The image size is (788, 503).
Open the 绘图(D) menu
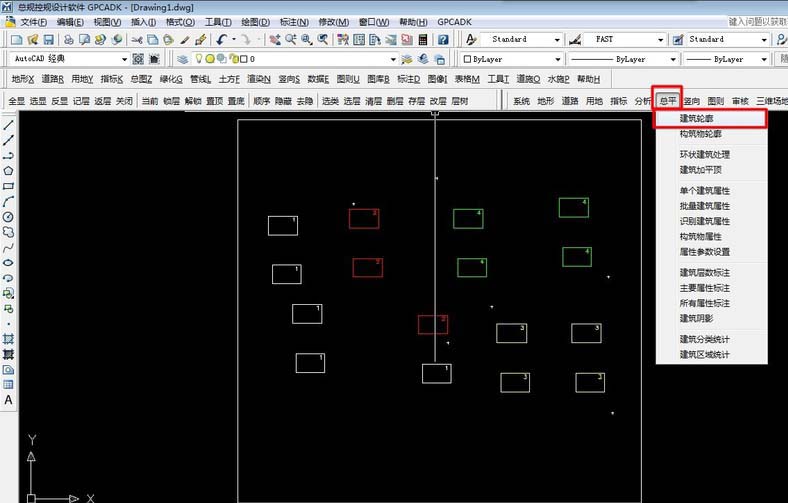point(256,21)
